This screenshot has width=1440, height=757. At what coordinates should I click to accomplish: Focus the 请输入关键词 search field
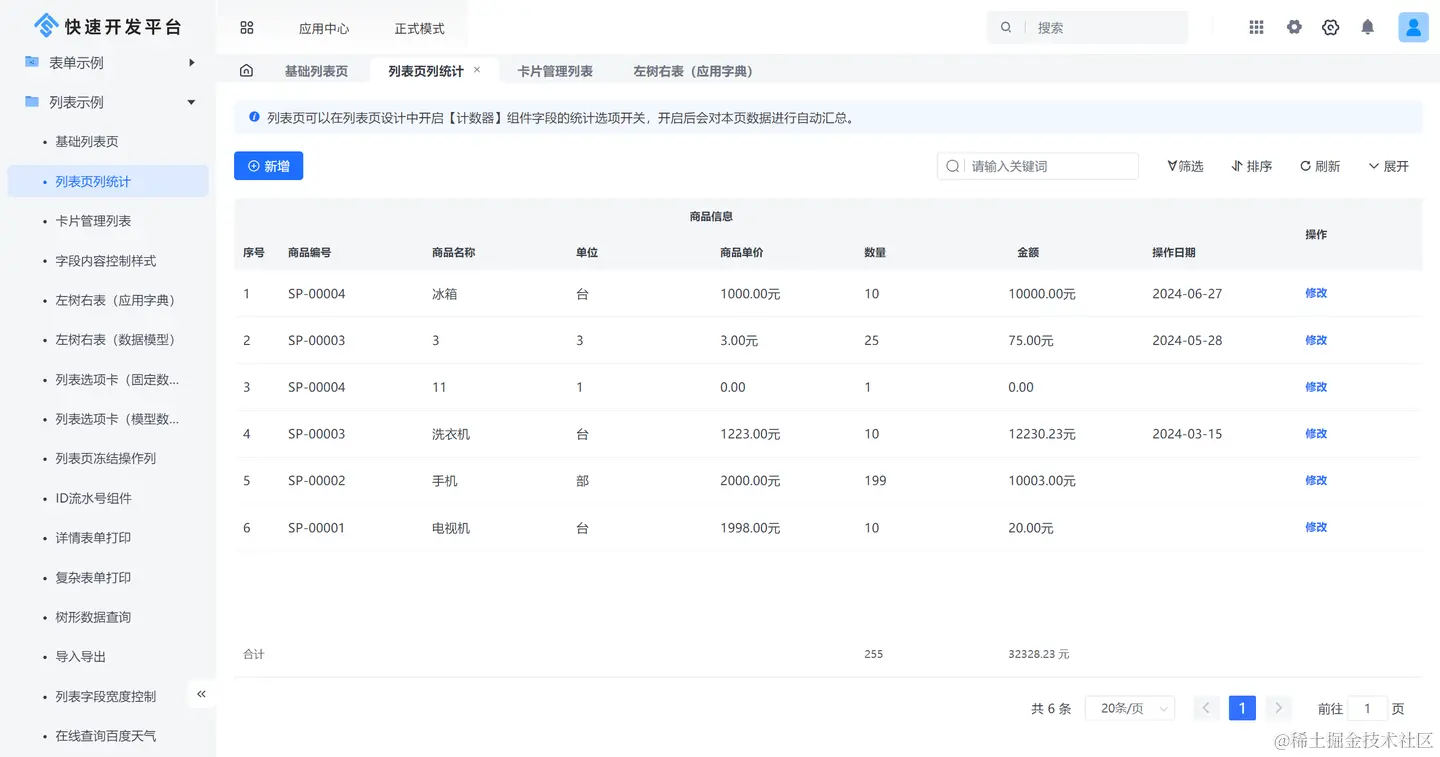tap(1038, 166)
